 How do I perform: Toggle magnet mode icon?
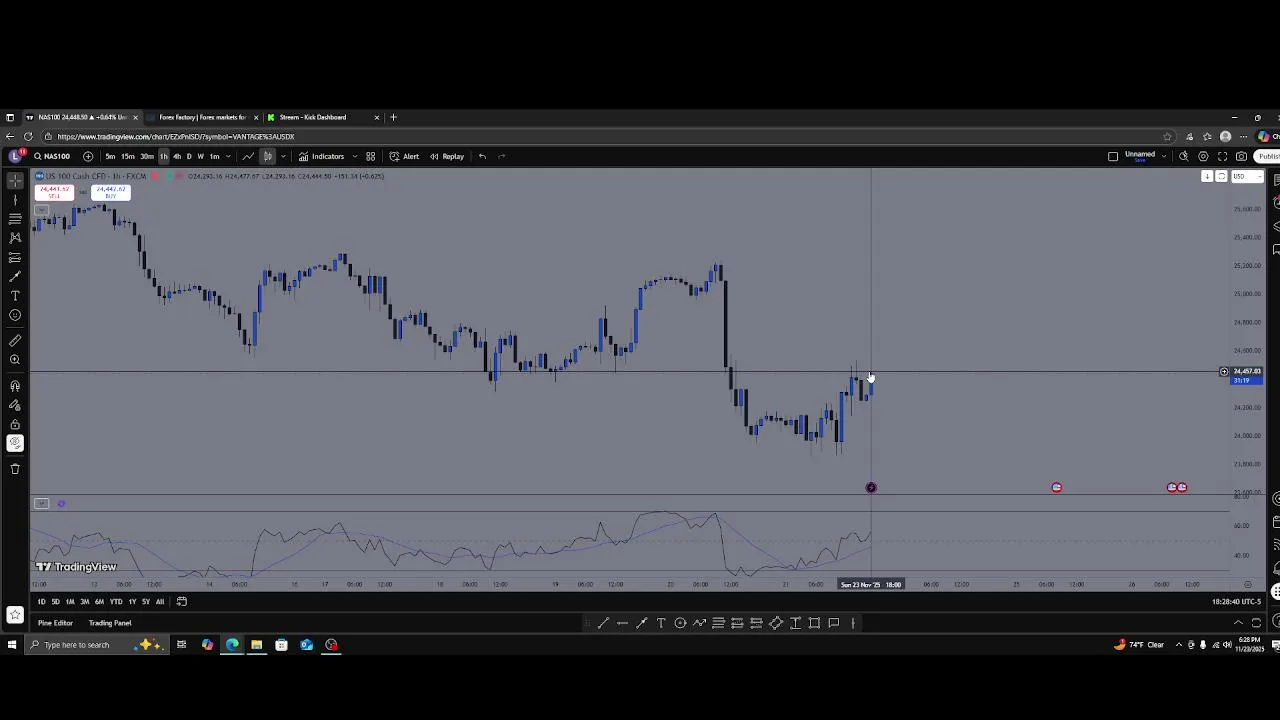(x=15, y=386)
